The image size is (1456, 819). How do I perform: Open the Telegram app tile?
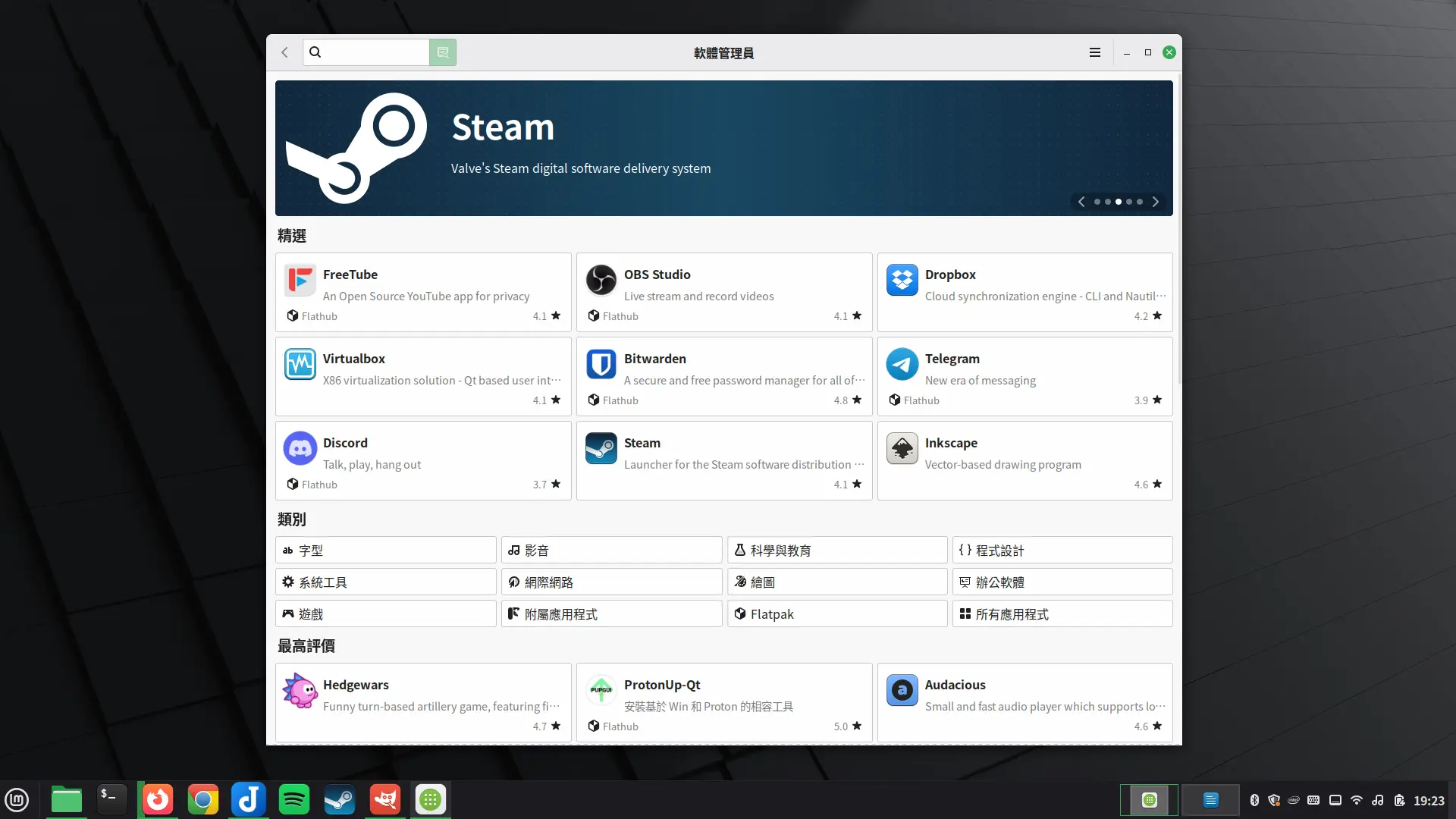1024,376
